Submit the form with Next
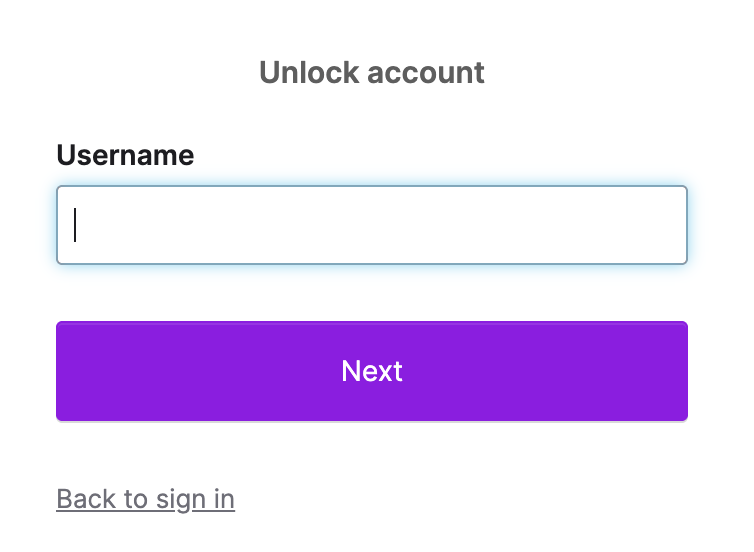The image size is (754, 552). [x=371, y=371]
